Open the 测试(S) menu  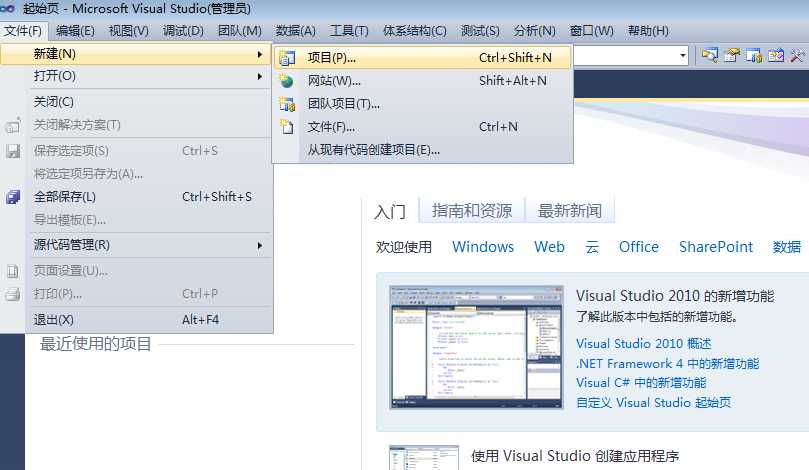pos(480,31)
